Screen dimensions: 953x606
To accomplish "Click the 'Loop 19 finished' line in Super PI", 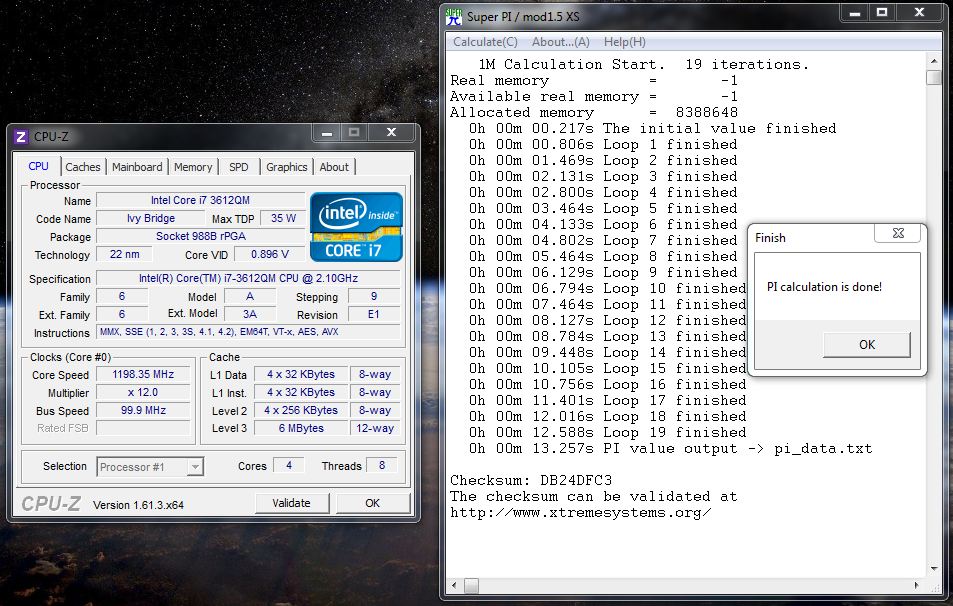I will (607, 432).
